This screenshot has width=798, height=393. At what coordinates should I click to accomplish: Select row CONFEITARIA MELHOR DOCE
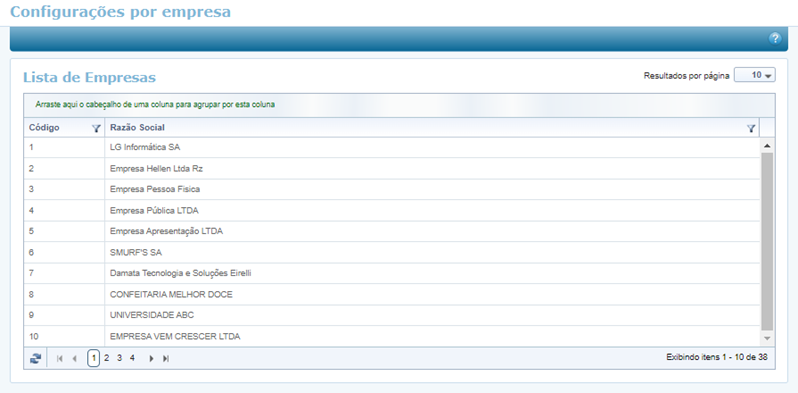(x=392, y=294)
